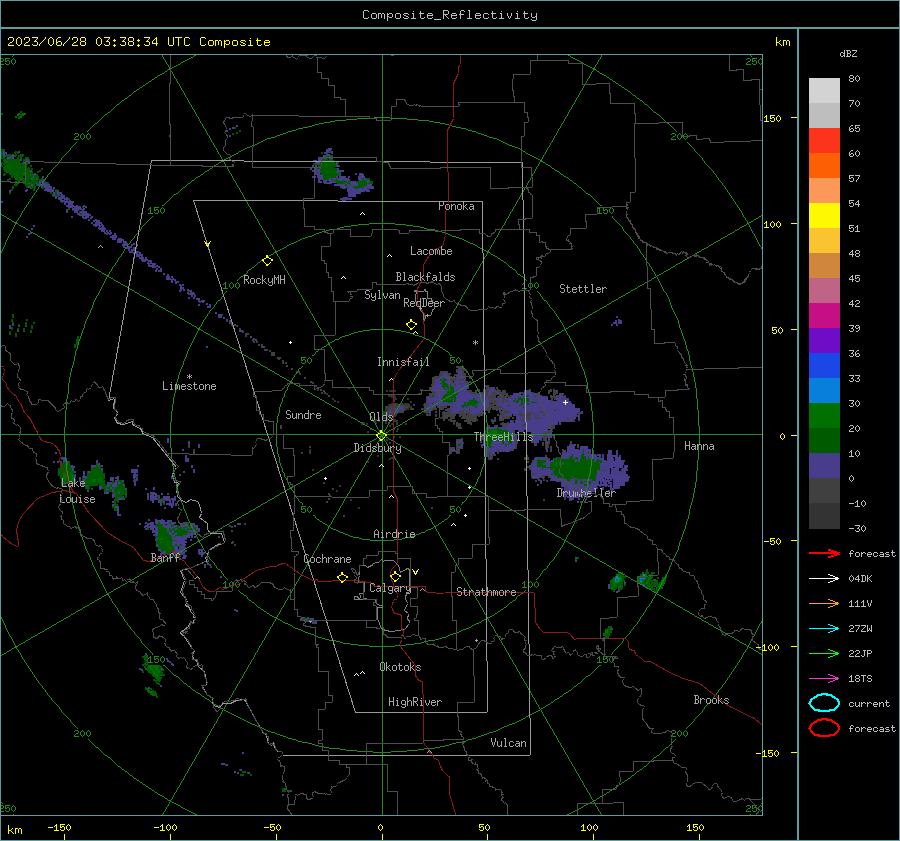Click the Cochrane label
900x841 pixels.
[x=327, y=559]
